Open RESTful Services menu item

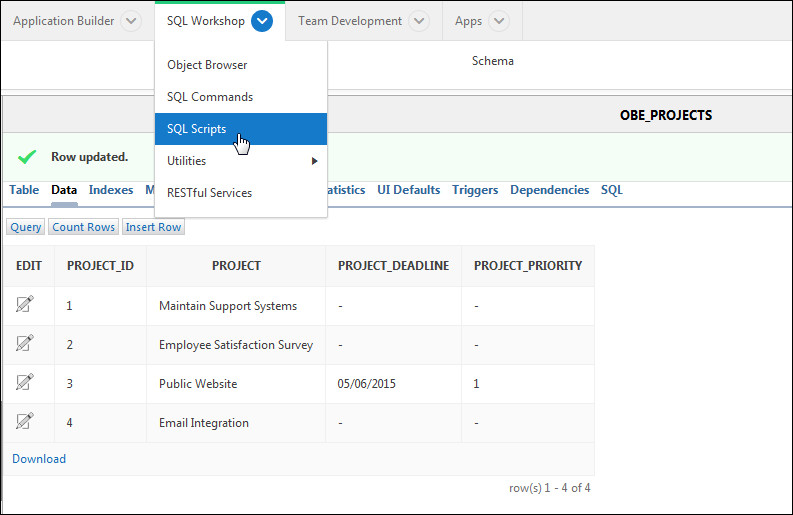209,193
